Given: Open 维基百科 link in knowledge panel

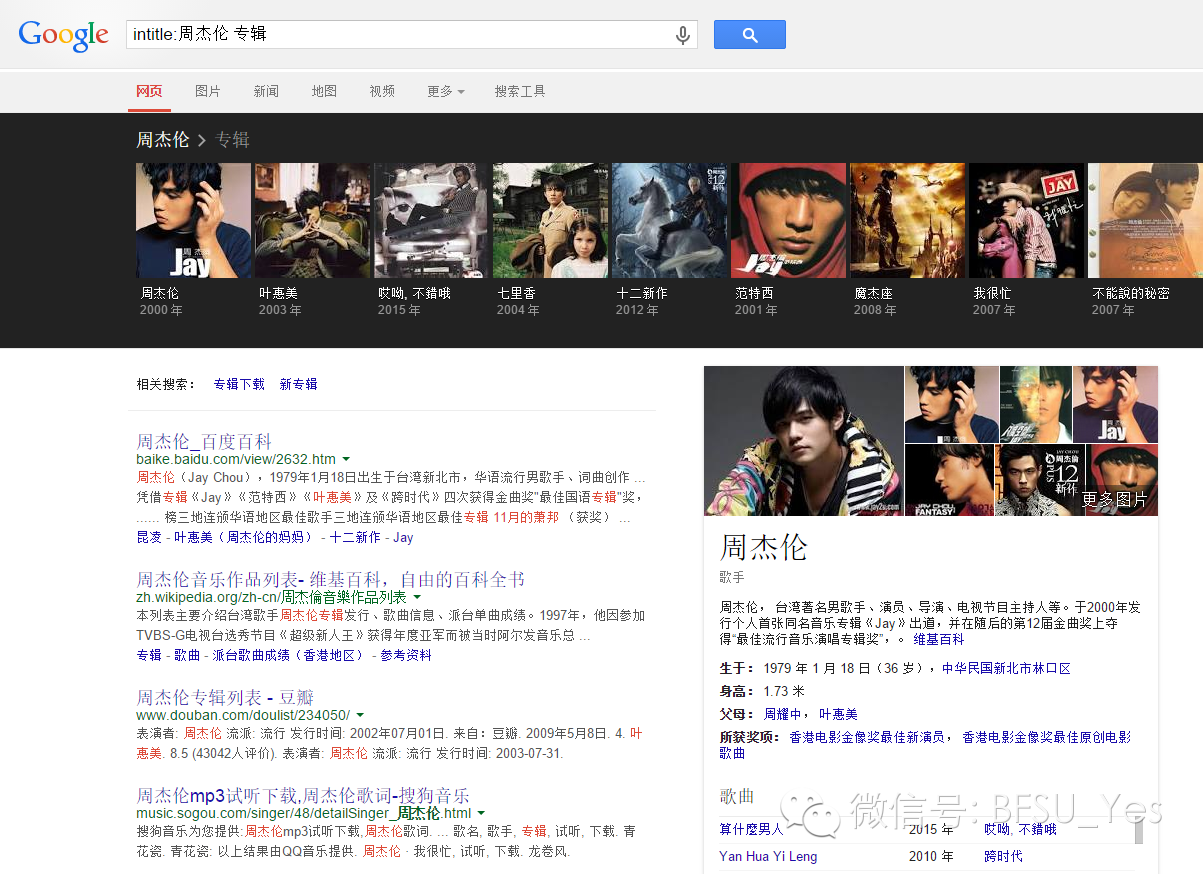Looking at the screenshot, I should tap(938, 639).
